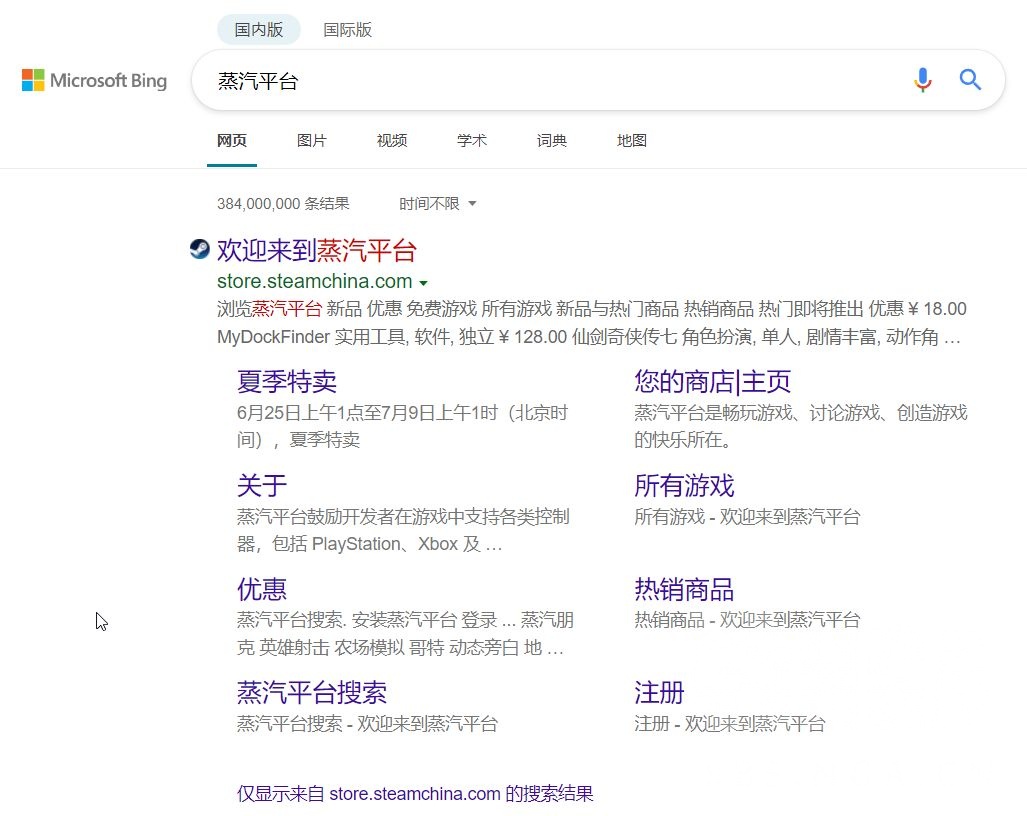Open the 您的商店|主页 sitelink
1027x816 pixels.
712,381
